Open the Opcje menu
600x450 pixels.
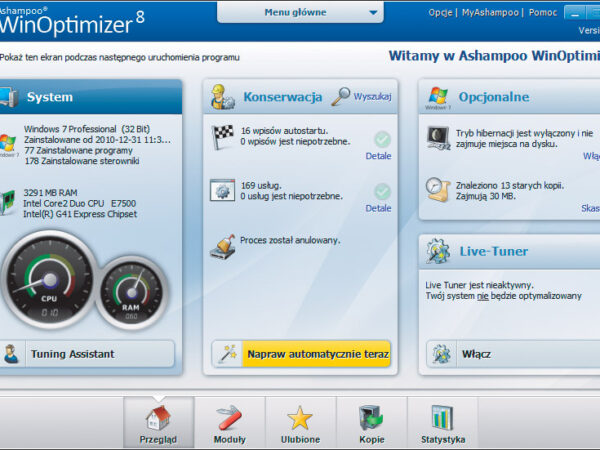[x=441, y=12]
